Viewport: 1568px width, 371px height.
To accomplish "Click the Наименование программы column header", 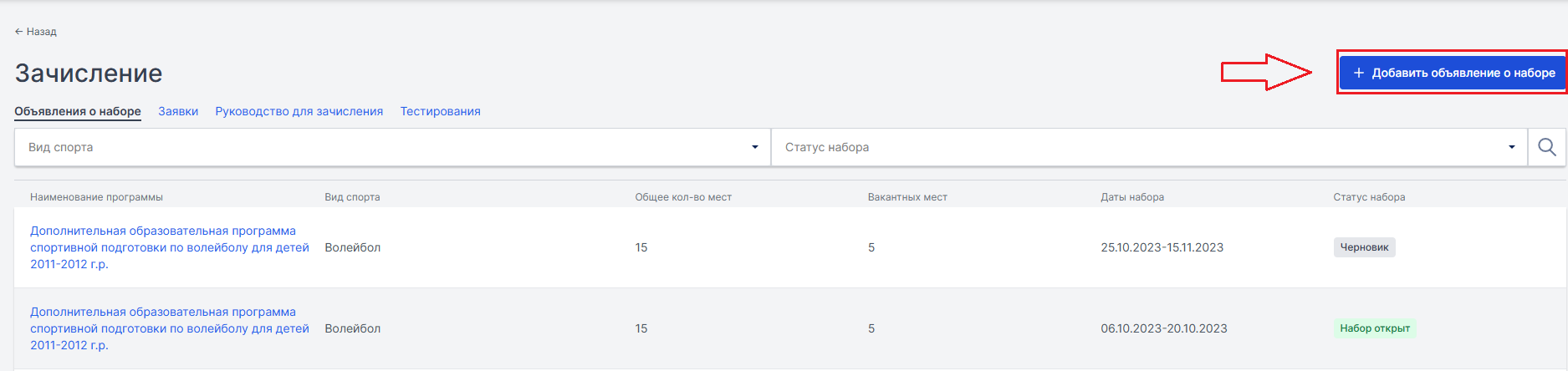I will pyautogui.click(x=96, y=197).
